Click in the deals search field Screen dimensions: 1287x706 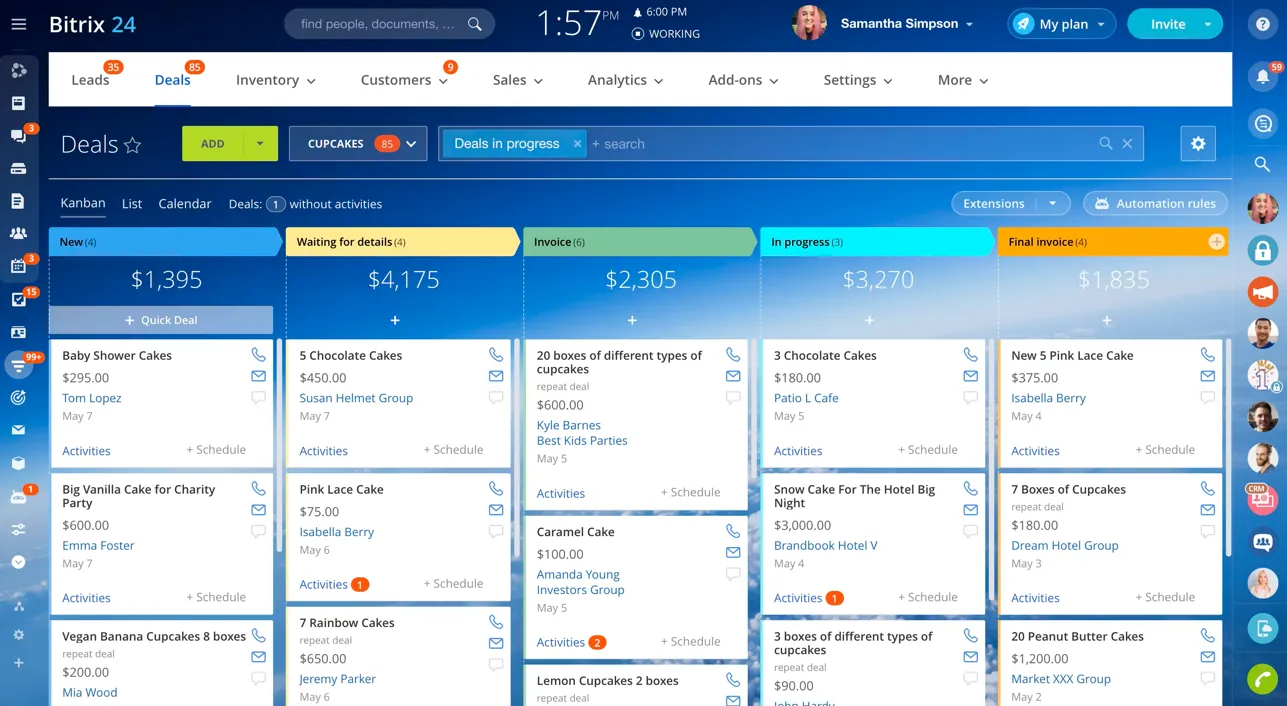pyautogui.click(x=840, y=144)
